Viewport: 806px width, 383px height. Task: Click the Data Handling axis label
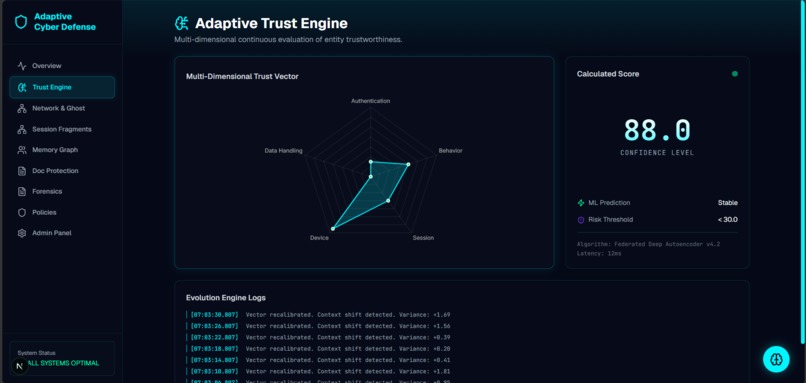(283, 151)
